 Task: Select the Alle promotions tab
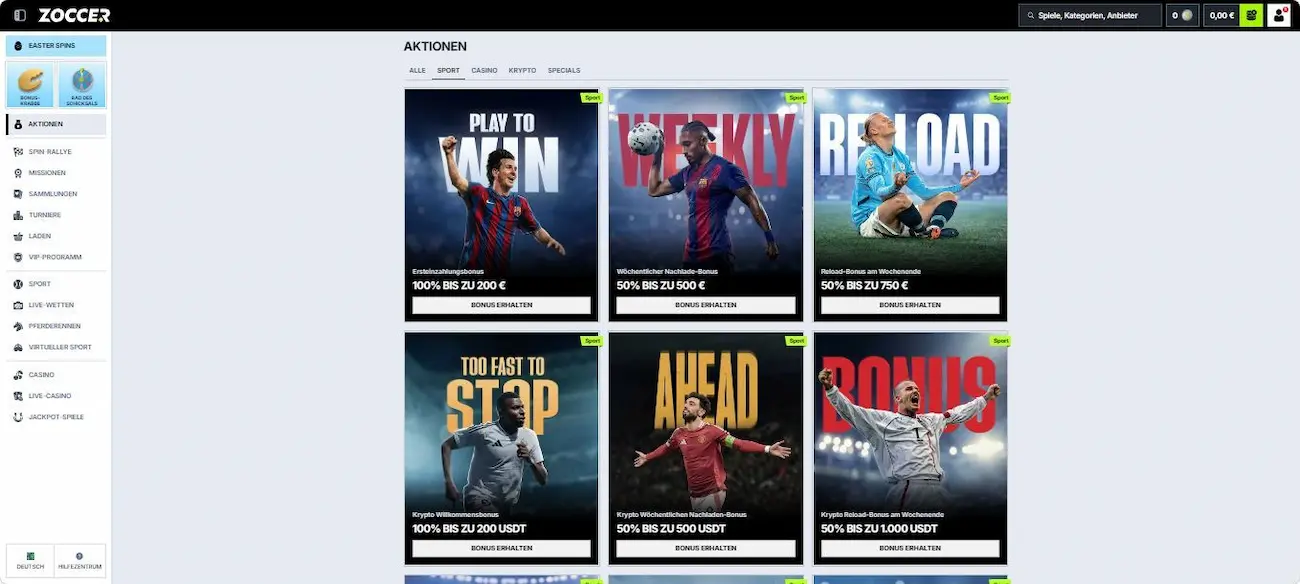click(x=417, y=71)
